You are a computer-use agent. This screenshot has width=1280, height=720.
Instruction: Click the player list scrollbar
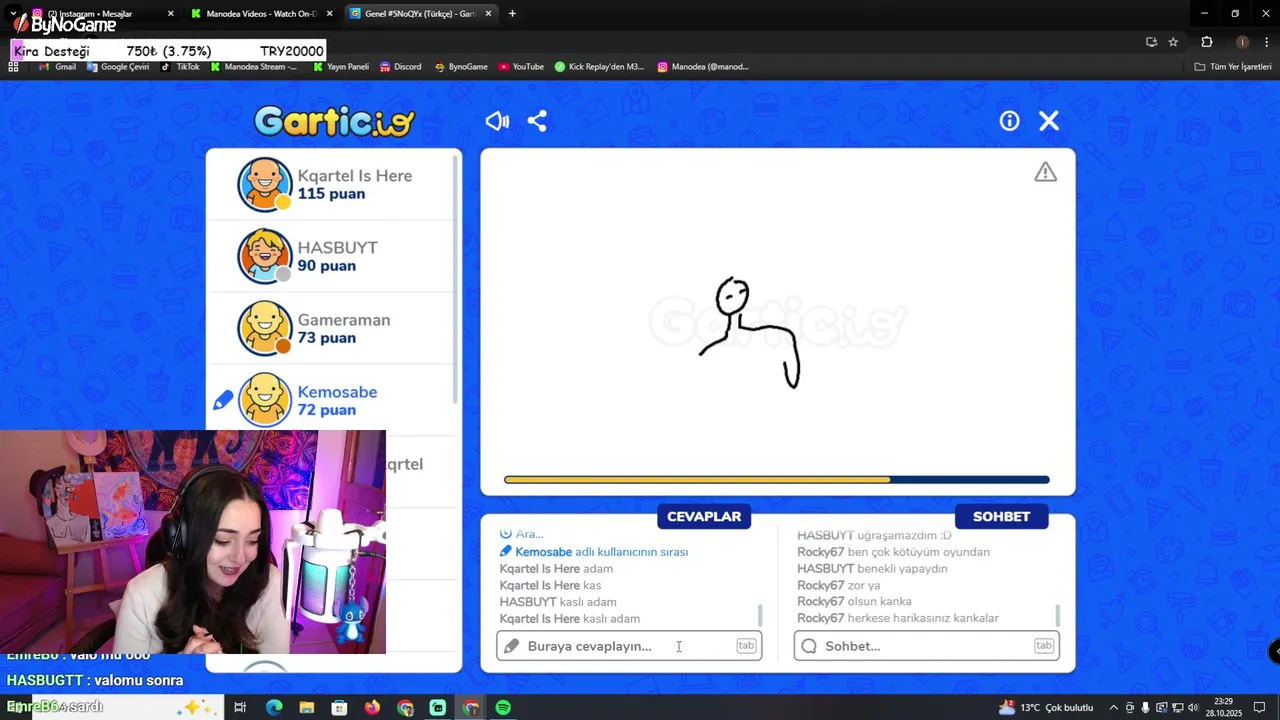[x=457, y=280]
